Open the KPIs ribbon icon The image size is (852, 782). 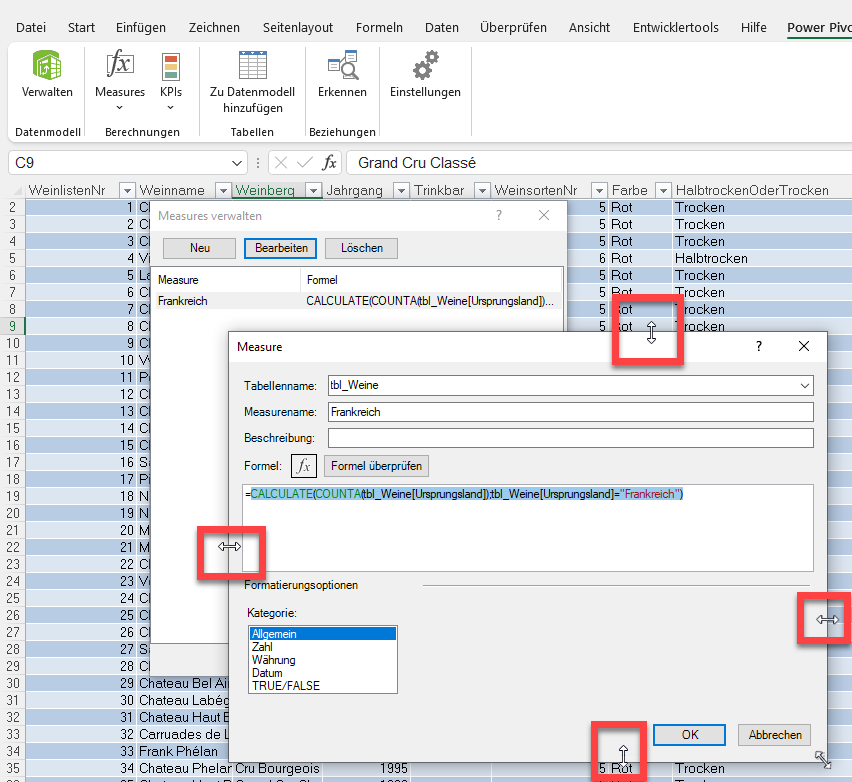click(x=171, y=68)
